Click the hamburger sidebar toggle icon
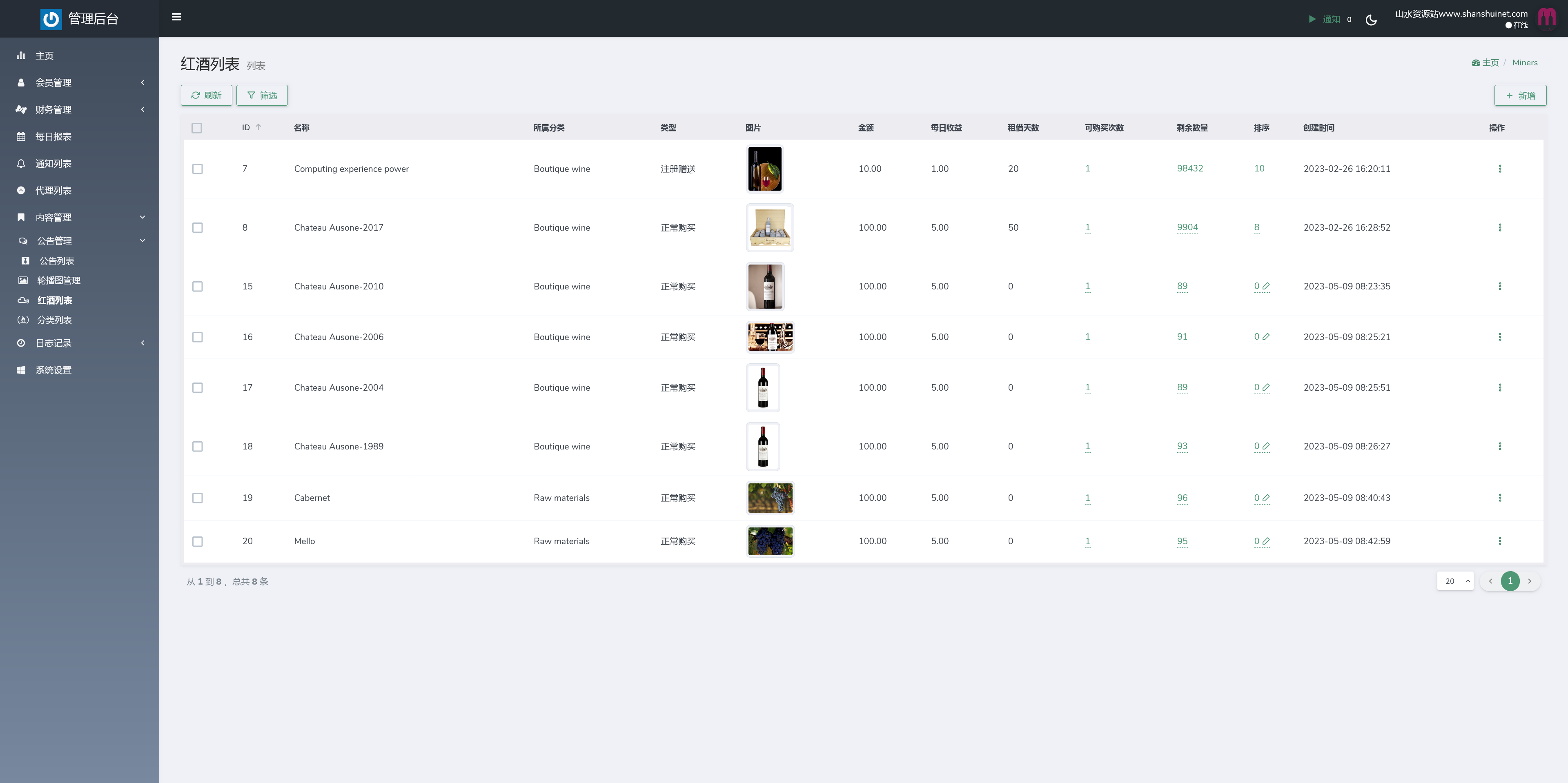The height and width of the screenshot is (783, 1568). click(176, 17)
